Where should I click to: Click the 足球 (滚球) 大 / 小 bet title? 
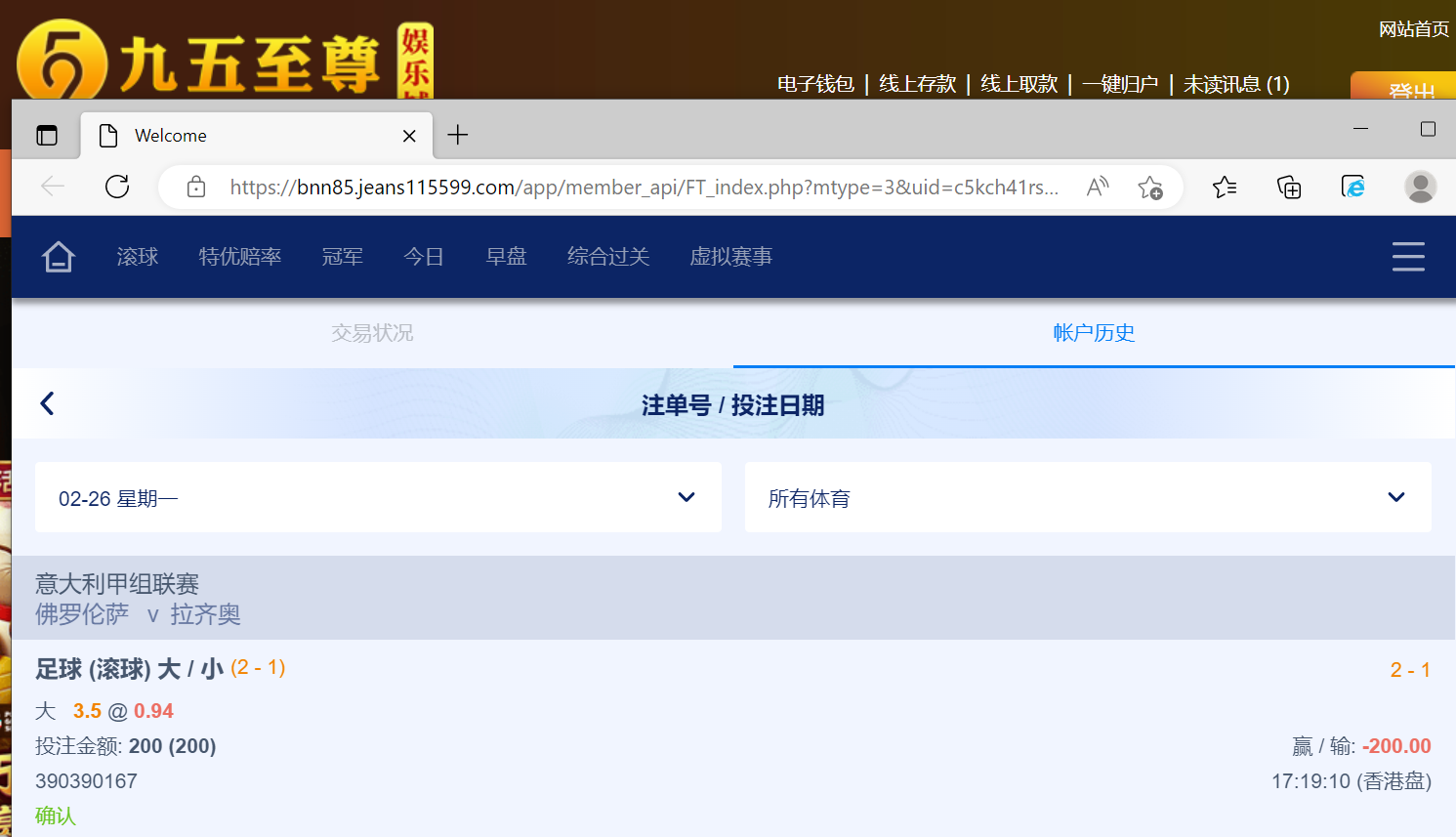click(x=129, y=669)
